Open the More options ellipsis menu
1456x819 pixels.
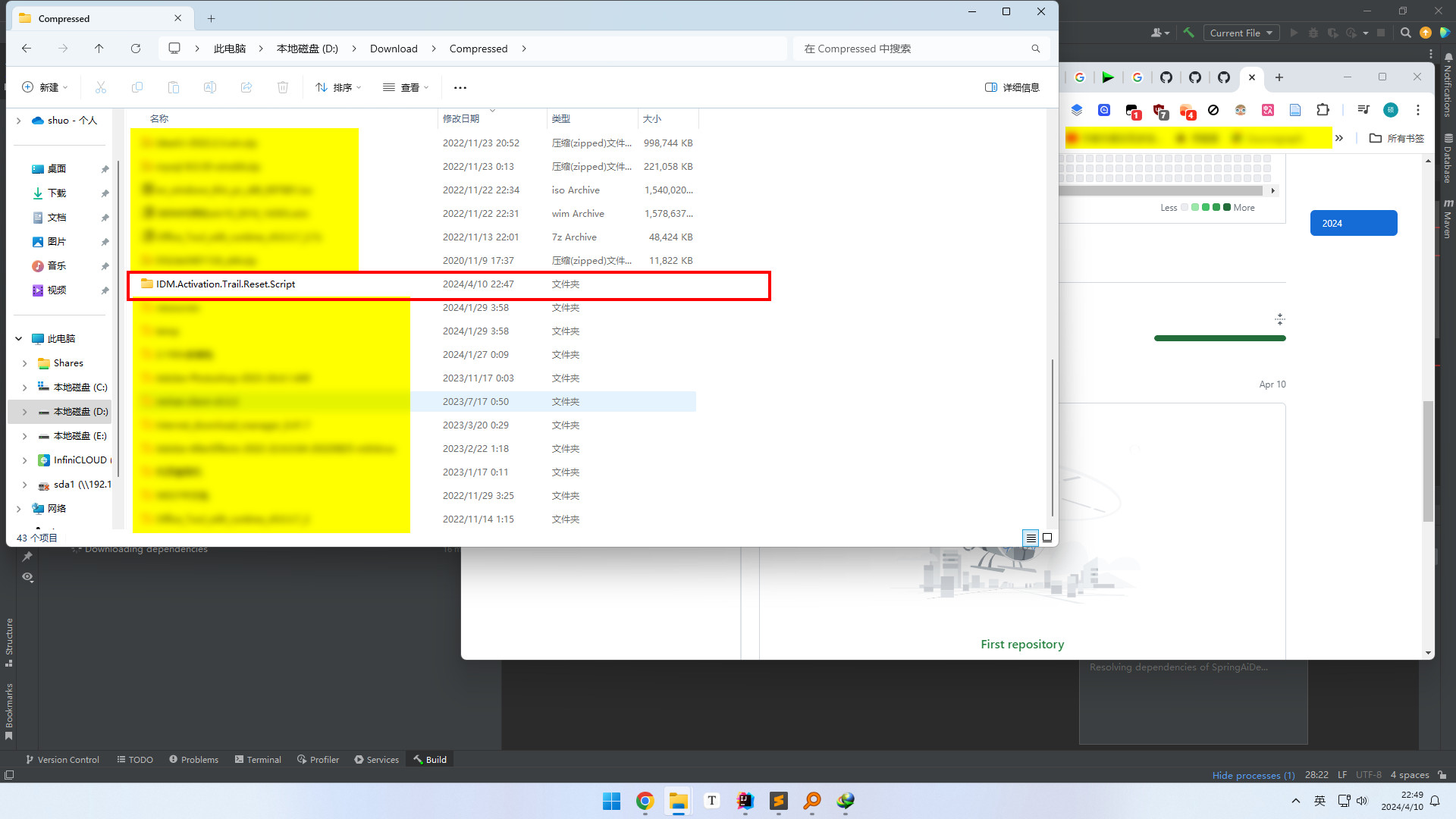[x=460, y=87]
